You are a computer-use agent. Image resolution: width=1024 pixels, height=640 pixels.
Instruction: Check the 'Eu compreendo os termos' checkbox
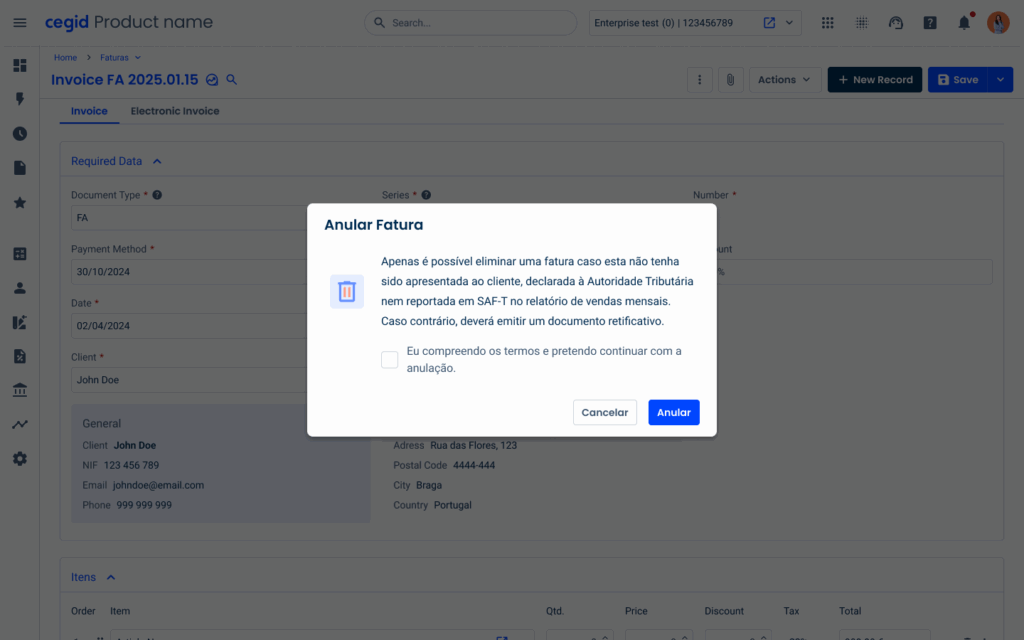point(390,360)
